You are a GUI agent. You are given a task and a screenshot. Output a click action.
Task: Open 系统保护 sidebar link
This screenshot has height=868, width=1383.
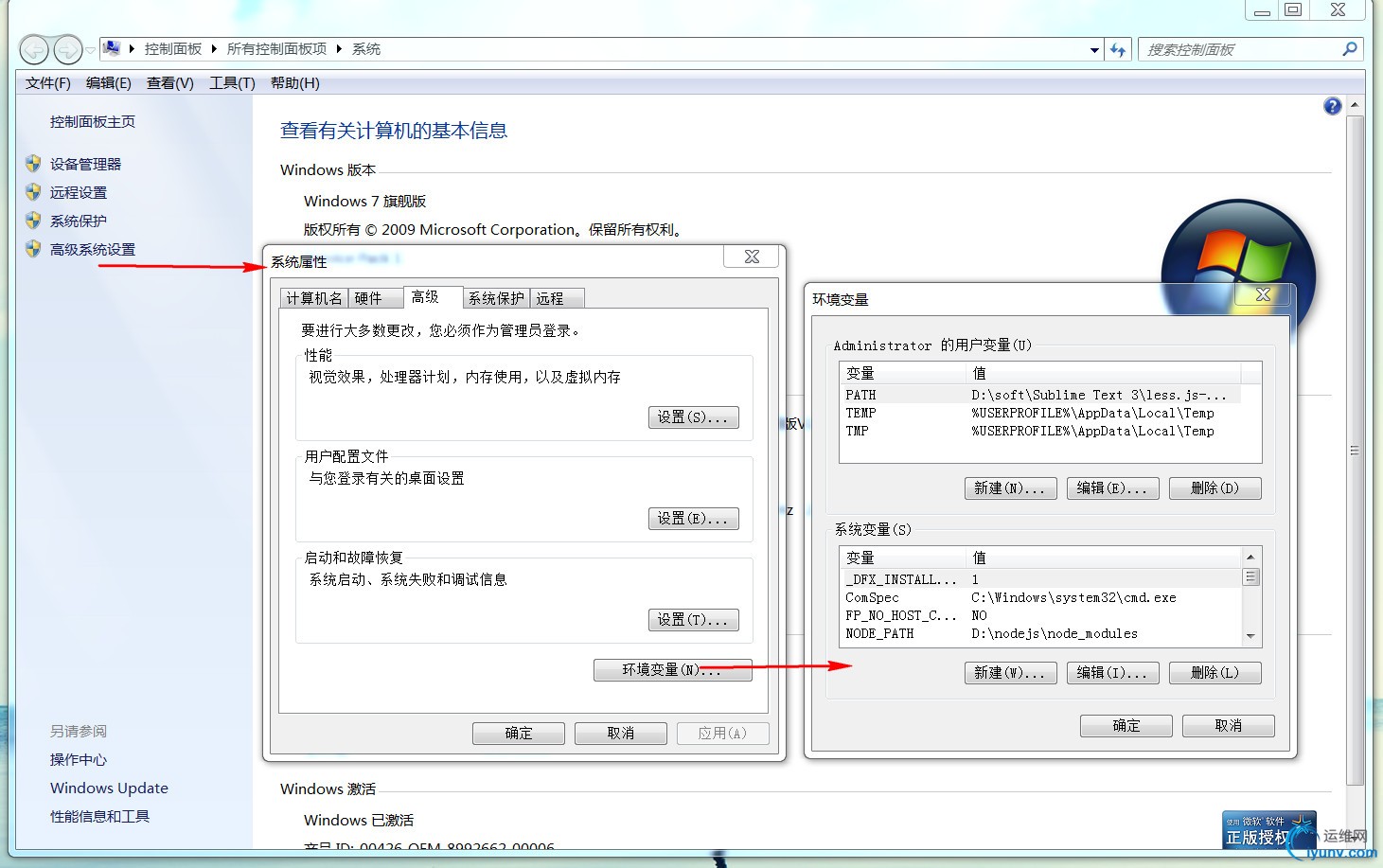tap(79, 221)
